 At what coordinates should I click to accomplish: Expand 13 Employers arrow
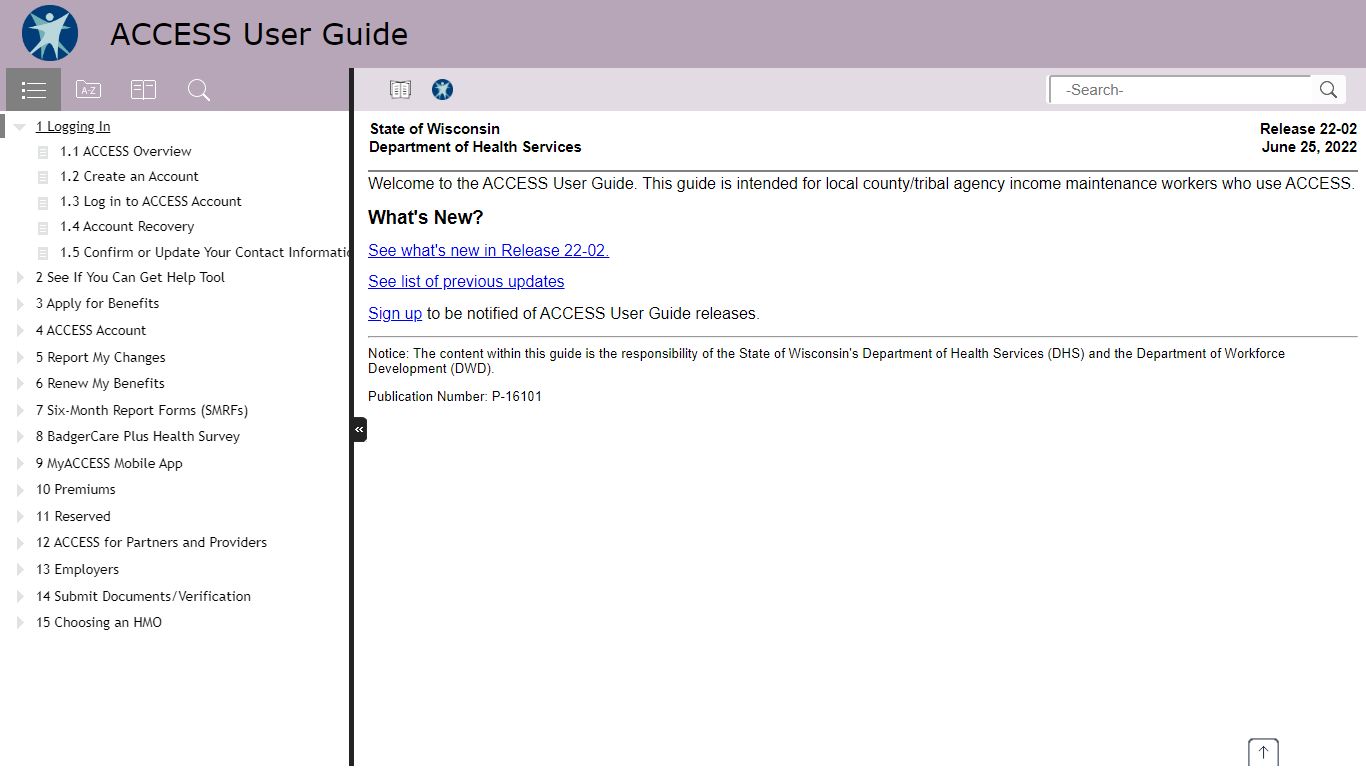coord(20,570)
